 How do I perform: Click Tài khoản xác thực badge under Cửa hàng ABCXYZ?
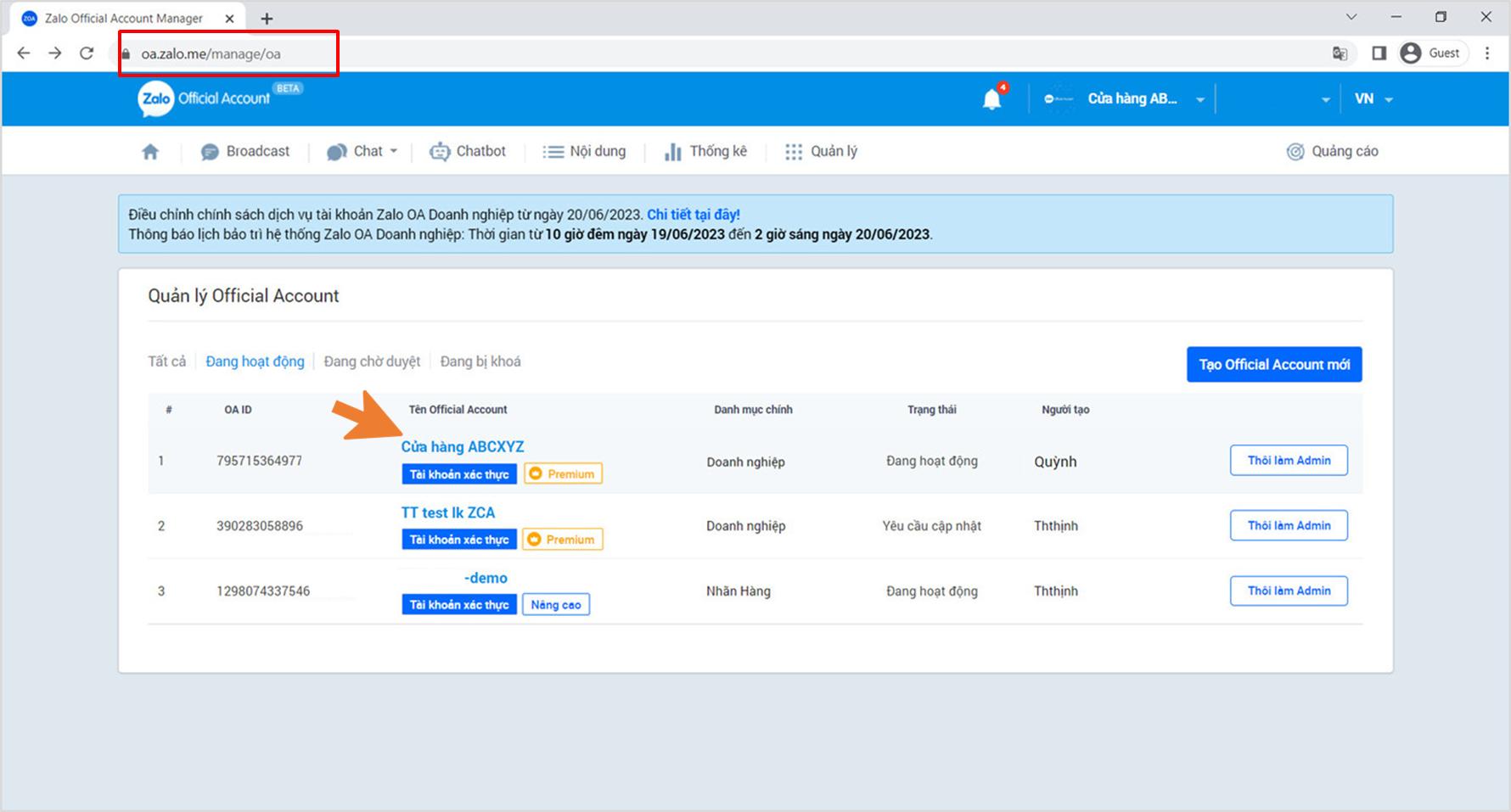459,473
